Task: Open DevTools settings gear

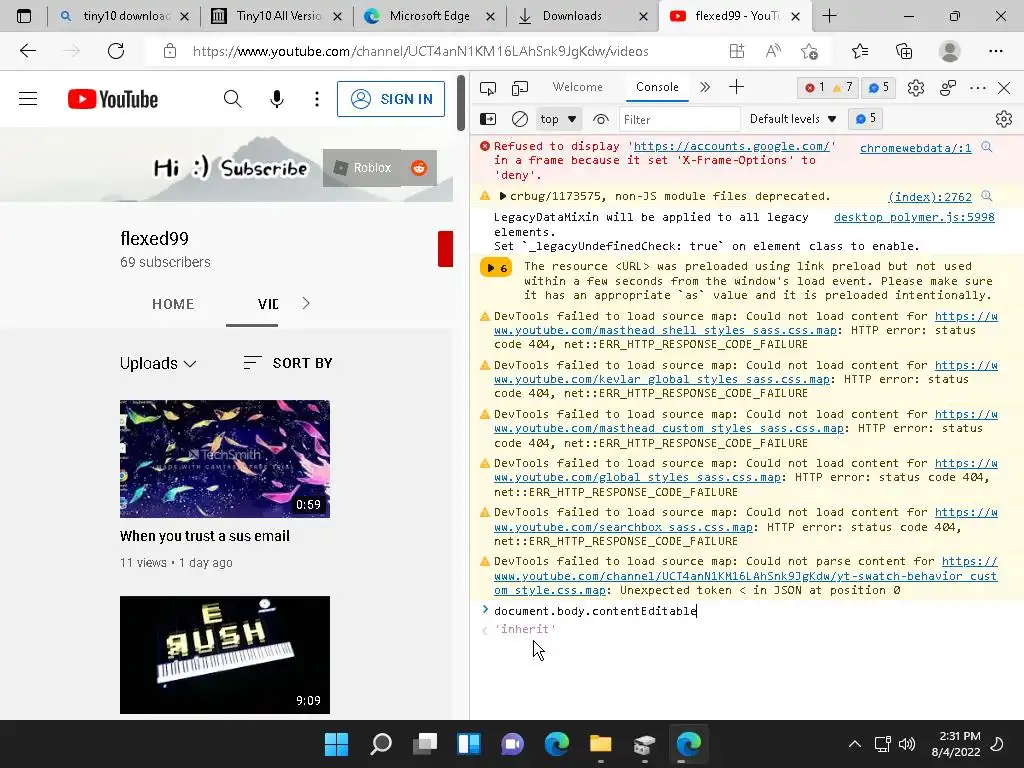Action: (x=916, y=88)
